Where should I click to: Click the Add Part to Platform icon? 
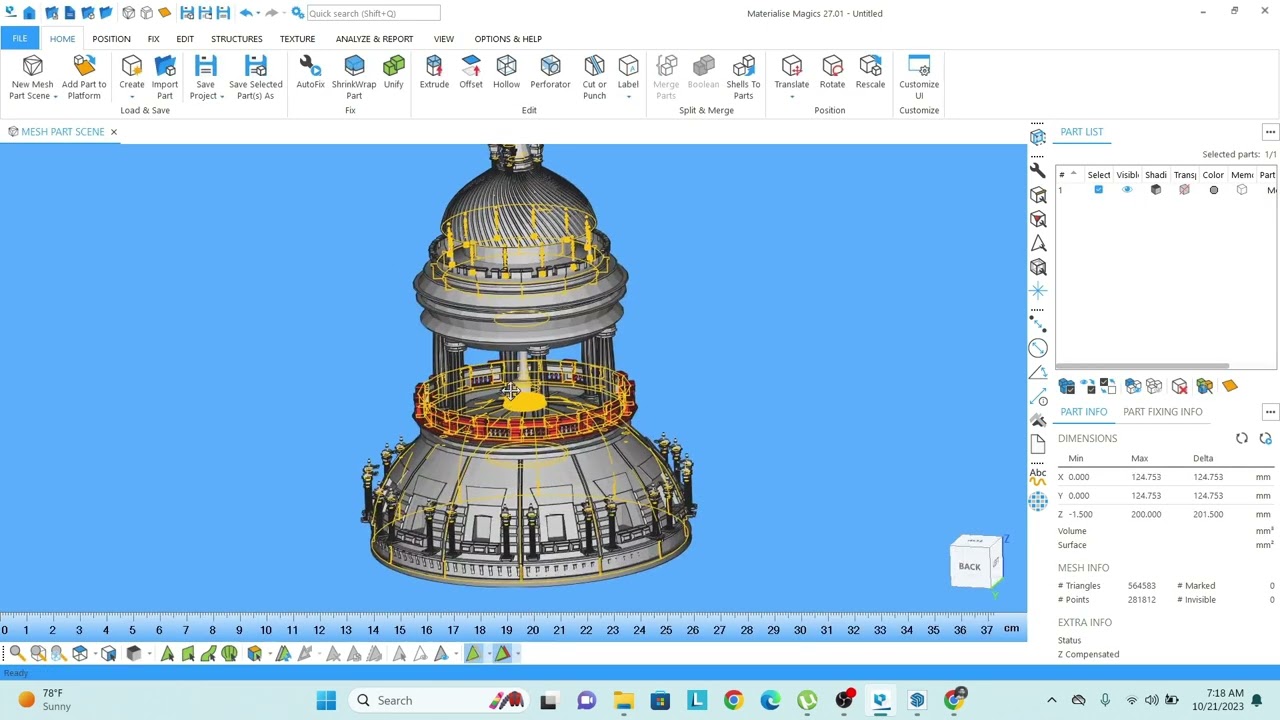point(84,67)
